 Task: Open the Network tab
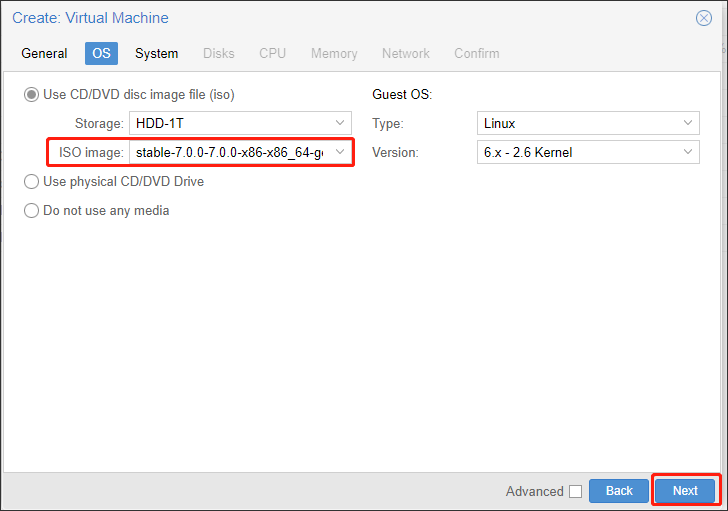[x=405, y=53]
